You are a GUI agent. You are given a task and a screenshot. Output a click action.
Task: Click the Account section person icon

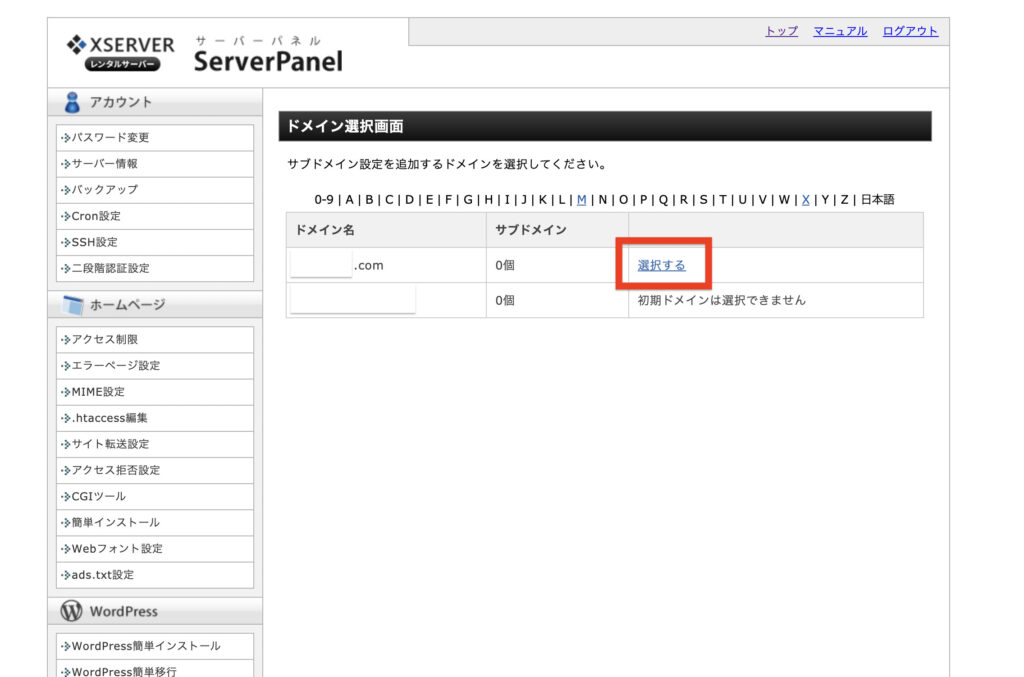(72, 102)
